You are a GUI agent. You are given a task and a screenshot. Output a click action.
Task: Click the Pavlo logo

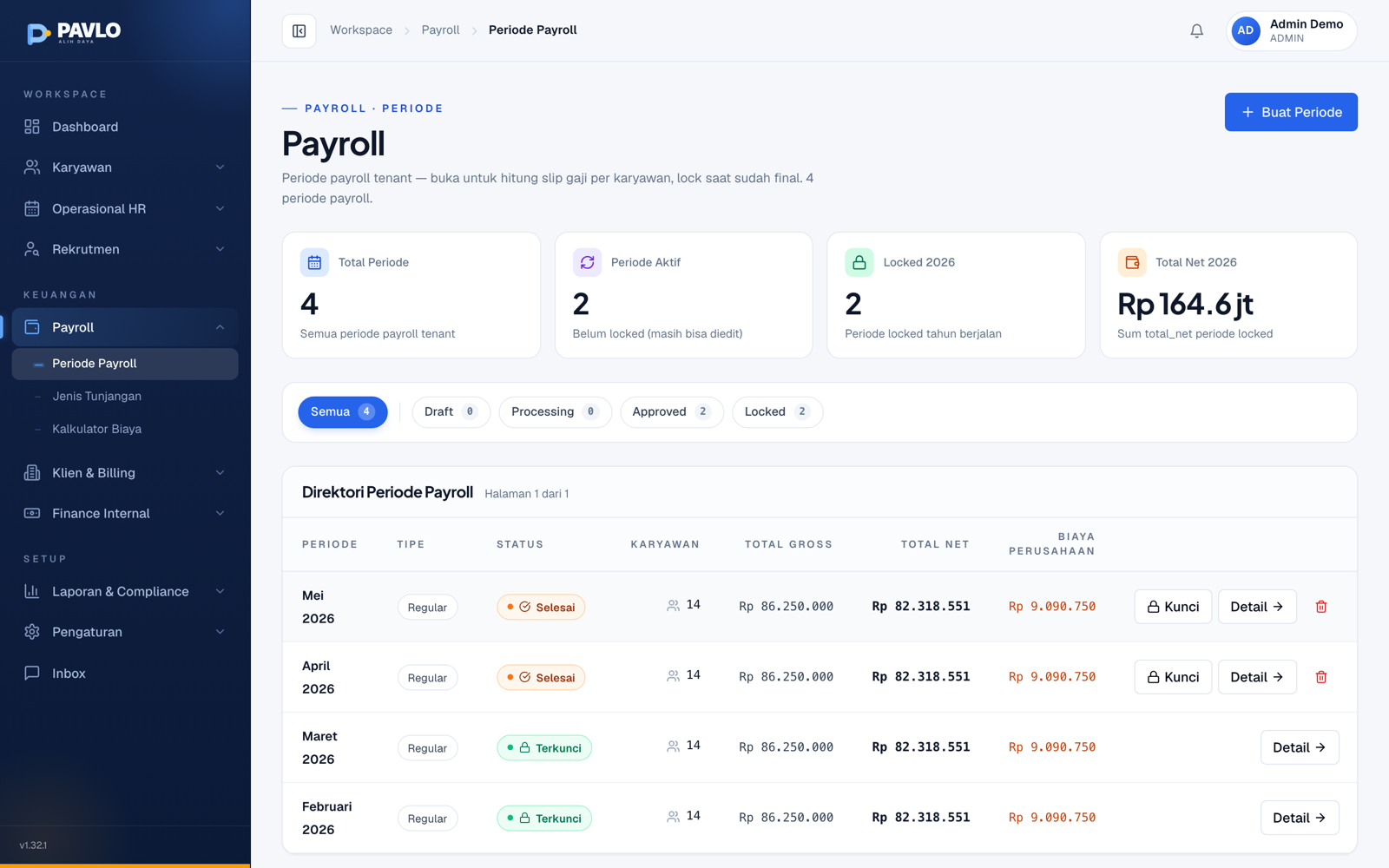(74, 33)
